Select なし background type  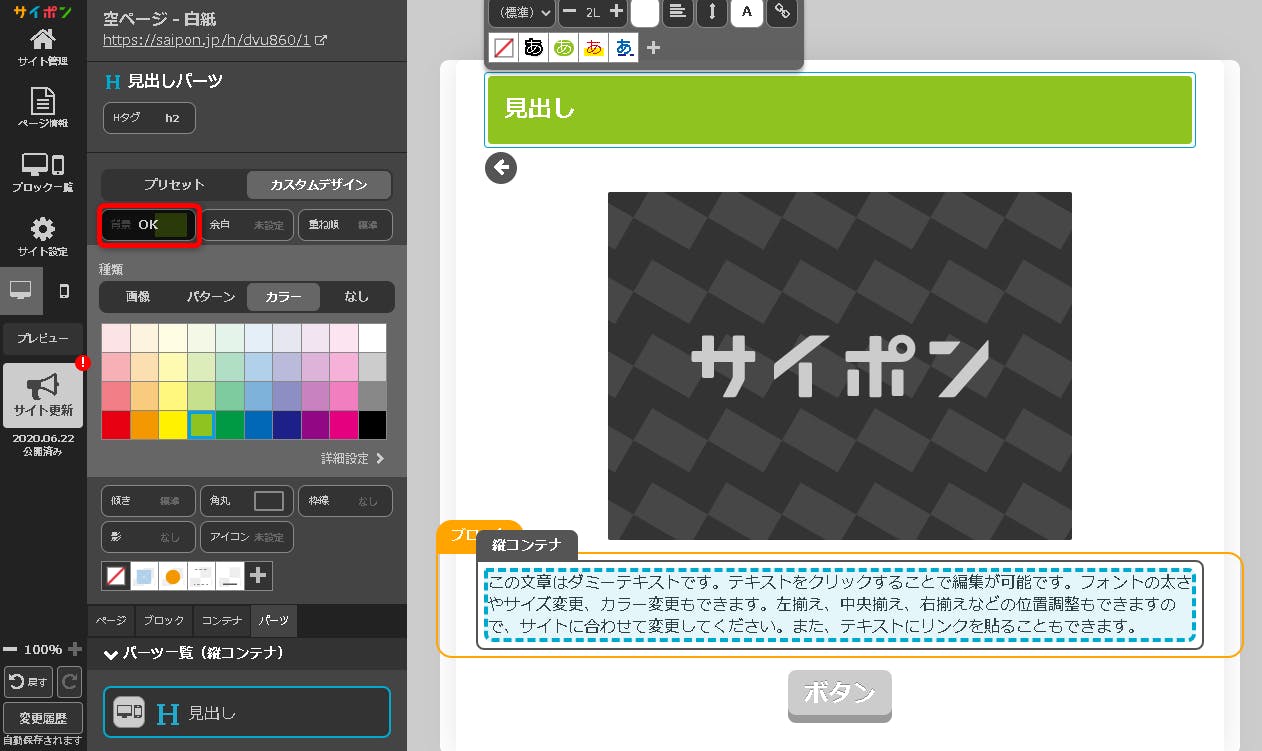pos(356,297)
